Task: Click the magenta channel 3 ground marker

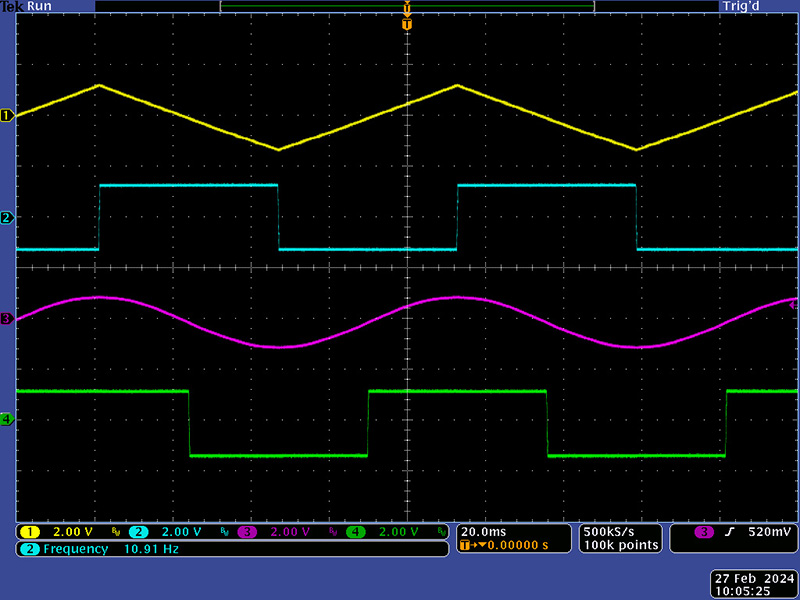Action: click(6, 319)
